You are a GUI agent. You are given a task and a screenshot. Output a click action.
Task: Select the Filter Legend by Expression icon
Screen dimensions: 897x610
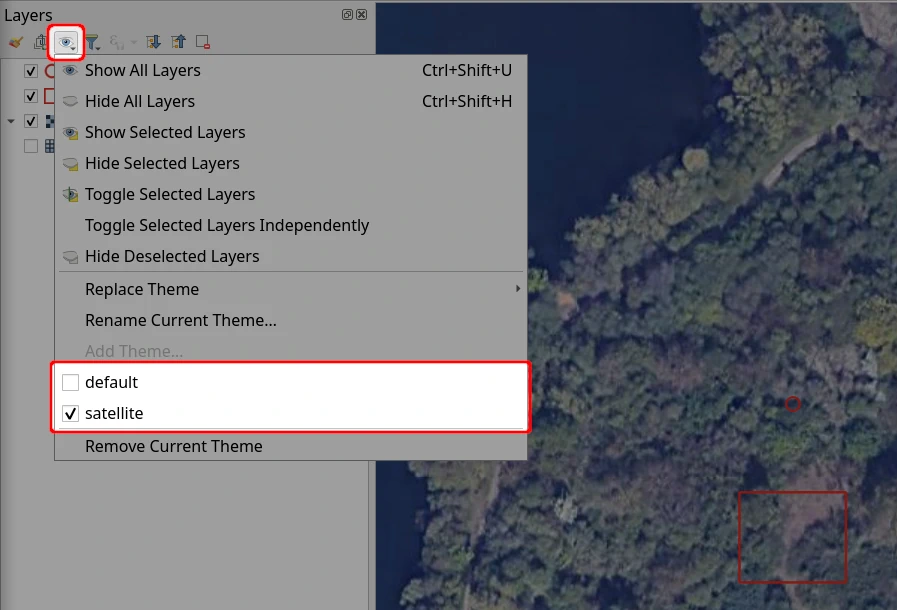tap(115, 42)
